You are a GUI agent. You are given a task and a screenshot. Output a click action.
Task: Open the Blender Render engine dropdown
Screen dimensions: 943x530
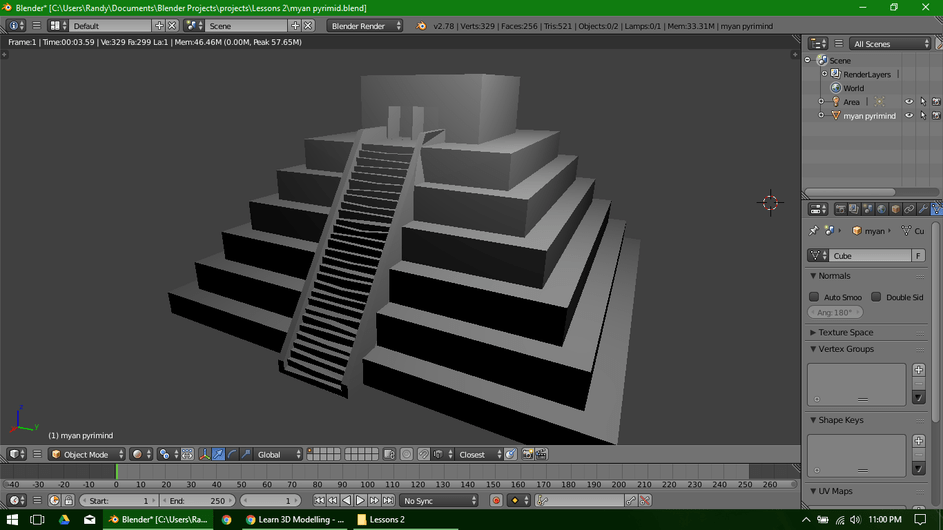[366, 25]
